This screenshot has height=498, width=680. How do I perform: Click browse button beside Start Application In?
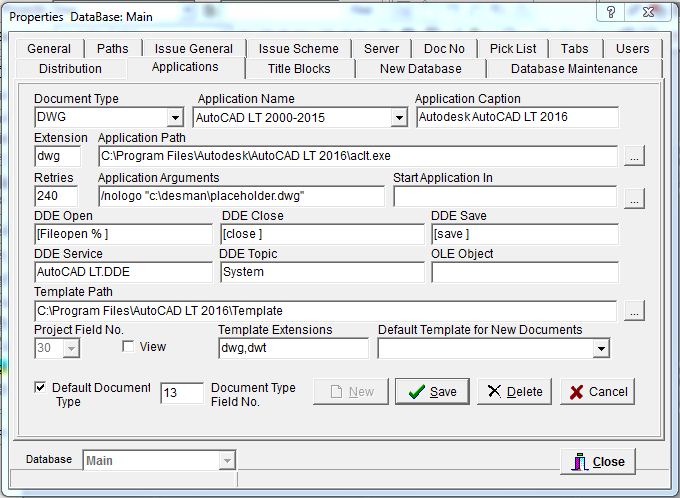tap(634, 197)
